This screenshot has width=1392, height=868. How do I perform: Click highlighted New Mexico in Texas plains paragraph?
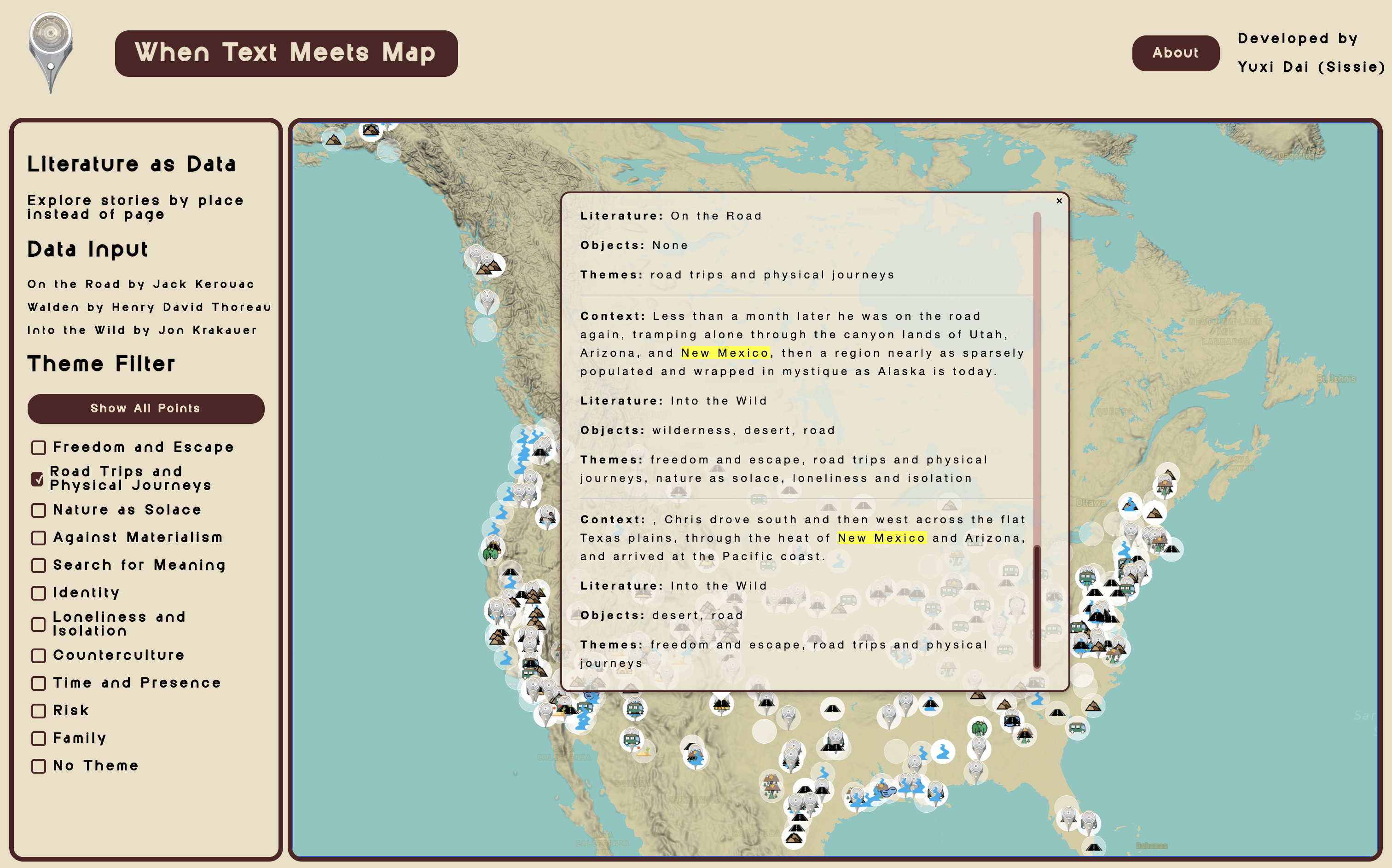tap(882, 538)
